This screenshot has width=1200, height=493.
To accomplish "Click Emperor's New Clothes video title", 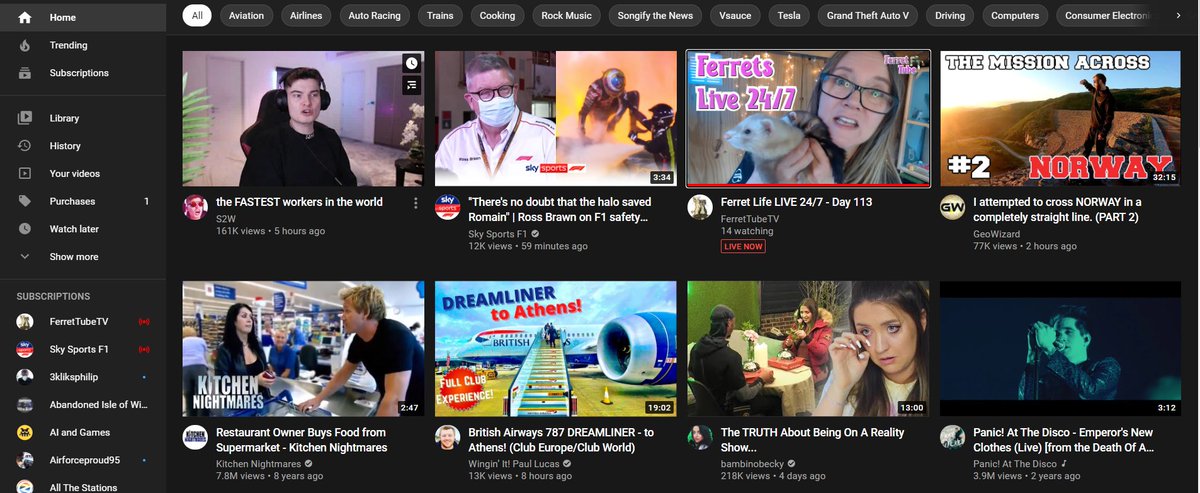I will tap(1065, 439).
